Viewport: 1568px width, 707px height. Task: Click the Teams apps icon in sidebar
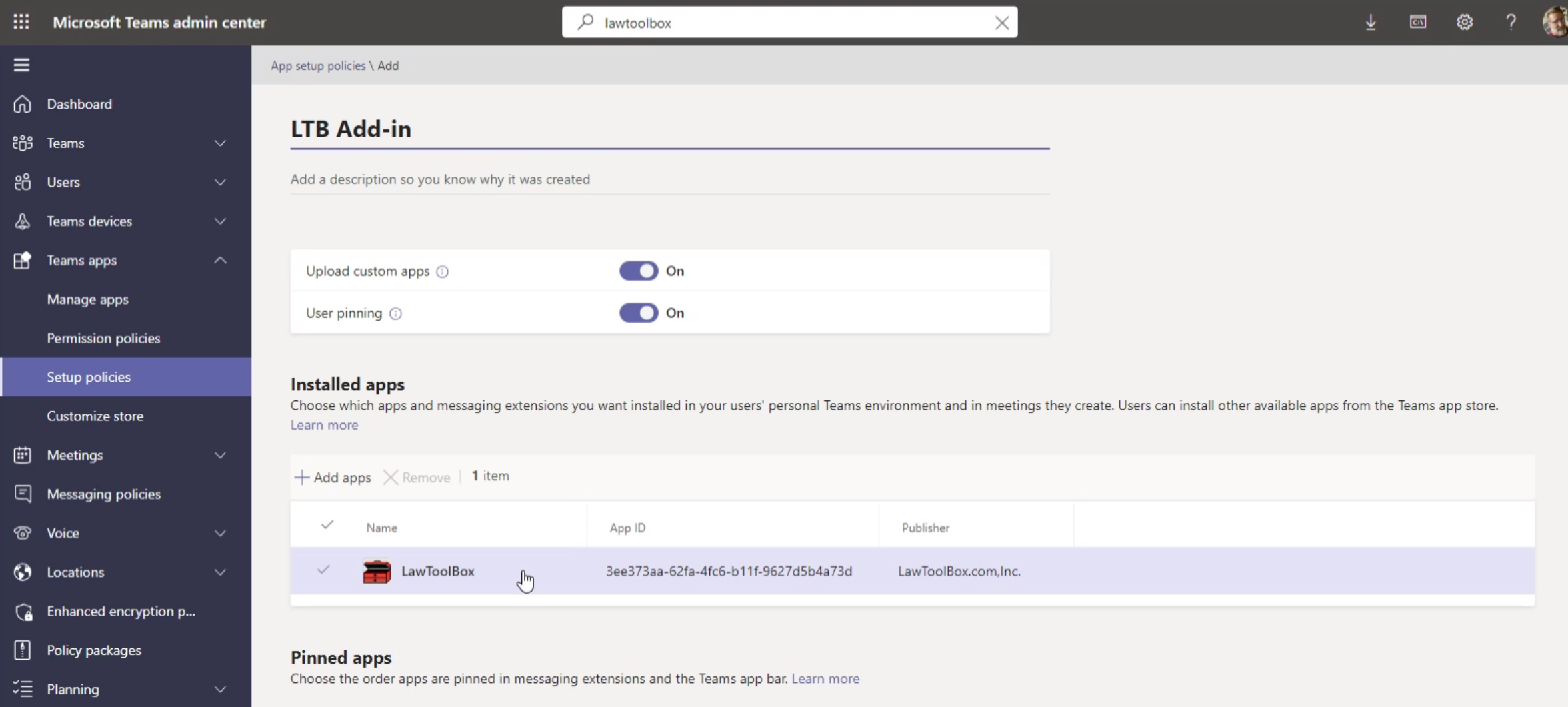coord(22,260)
